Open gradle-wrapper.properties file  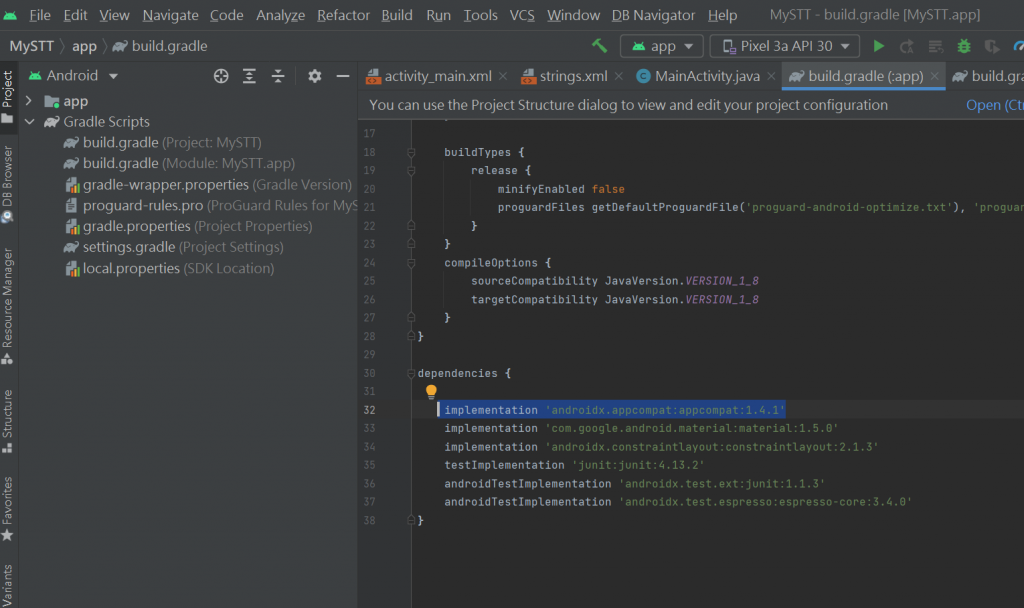pyautogui.click(x=208, y=185)
